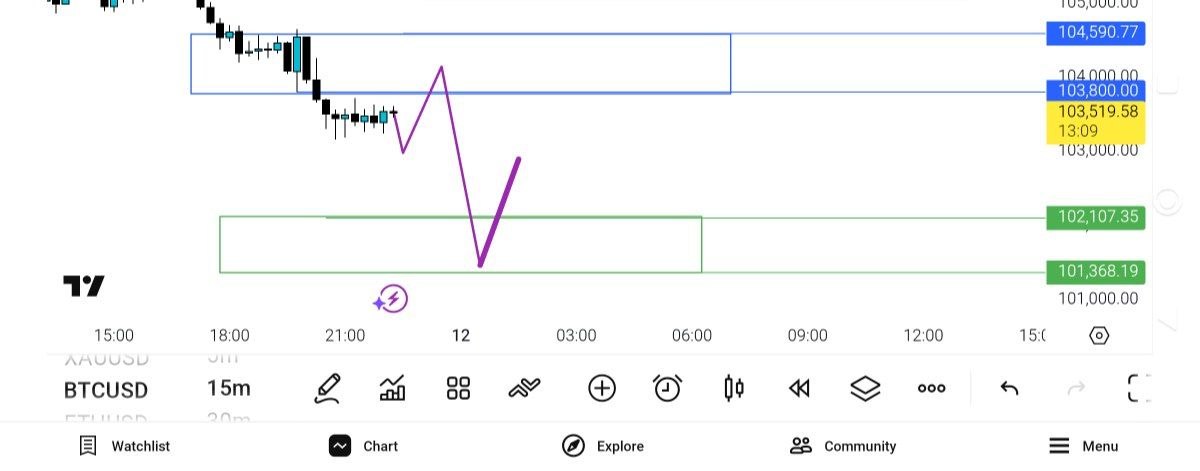Image resolution: width=1200 pixels, height=471 pixels.
Task: Toggle fullscreen chart mode
Action: tap(1138, 388)
